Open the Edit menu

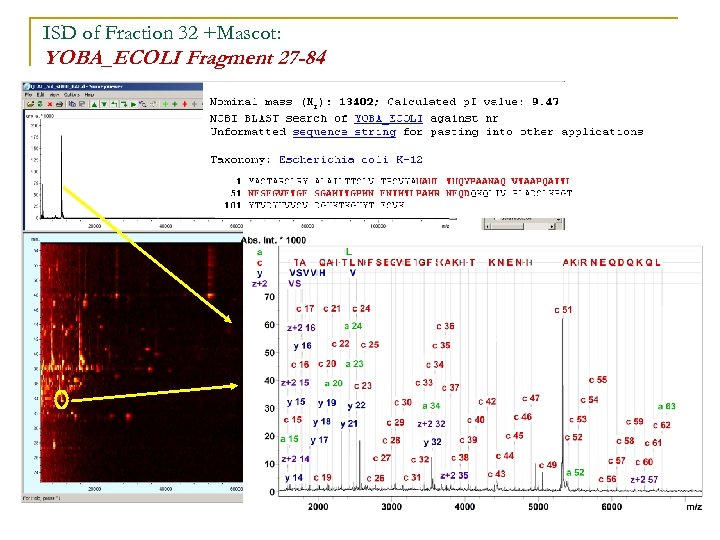[40, 95]
